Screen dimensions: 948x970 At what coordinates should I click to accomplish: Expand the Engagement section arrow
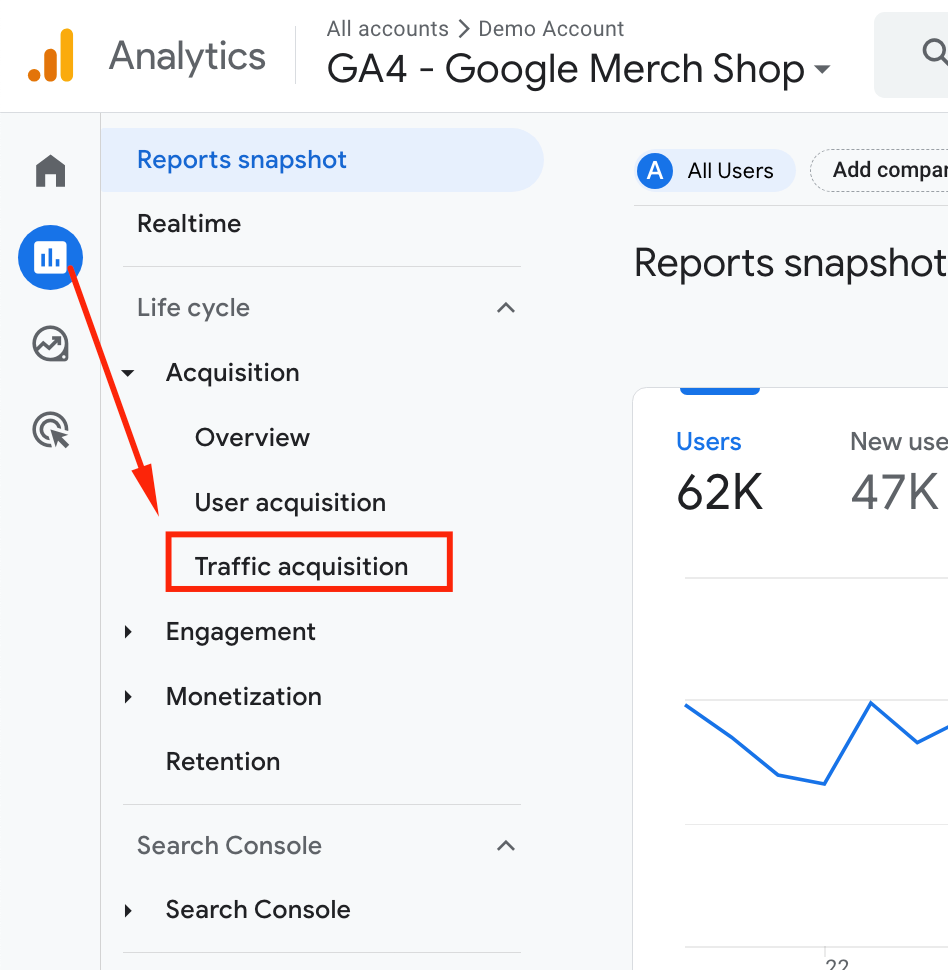click(x=128, y=632)
